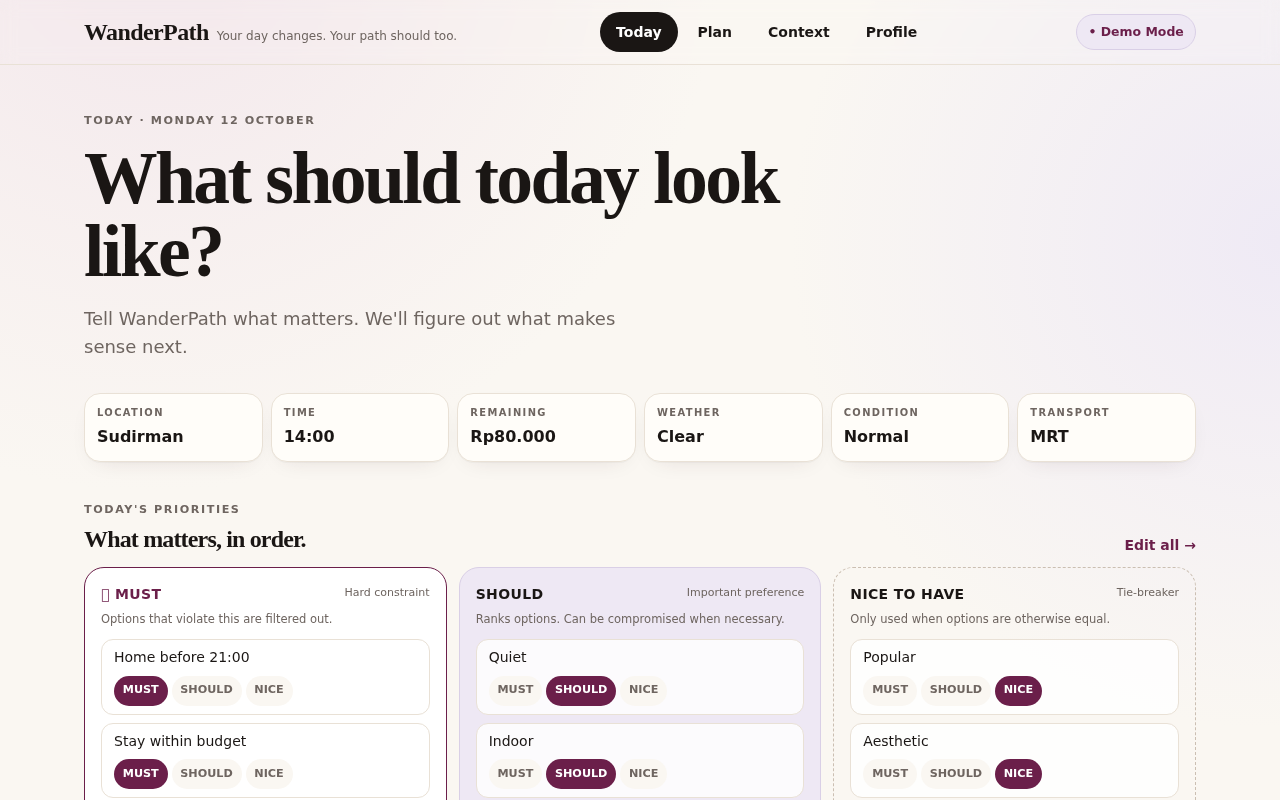1280x800 pixels.
Task: Click the 'Home before 21:00' text
Action: [x=182, y=657]
